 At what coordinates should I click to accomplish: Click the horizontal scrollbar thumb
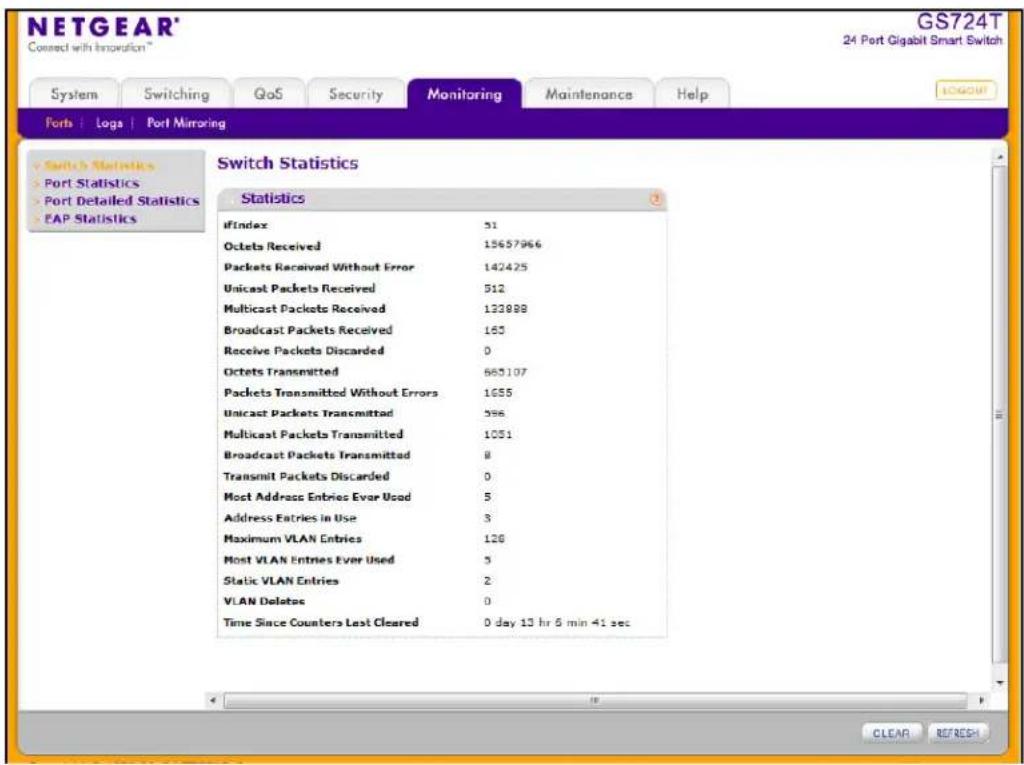coord(595,701)
